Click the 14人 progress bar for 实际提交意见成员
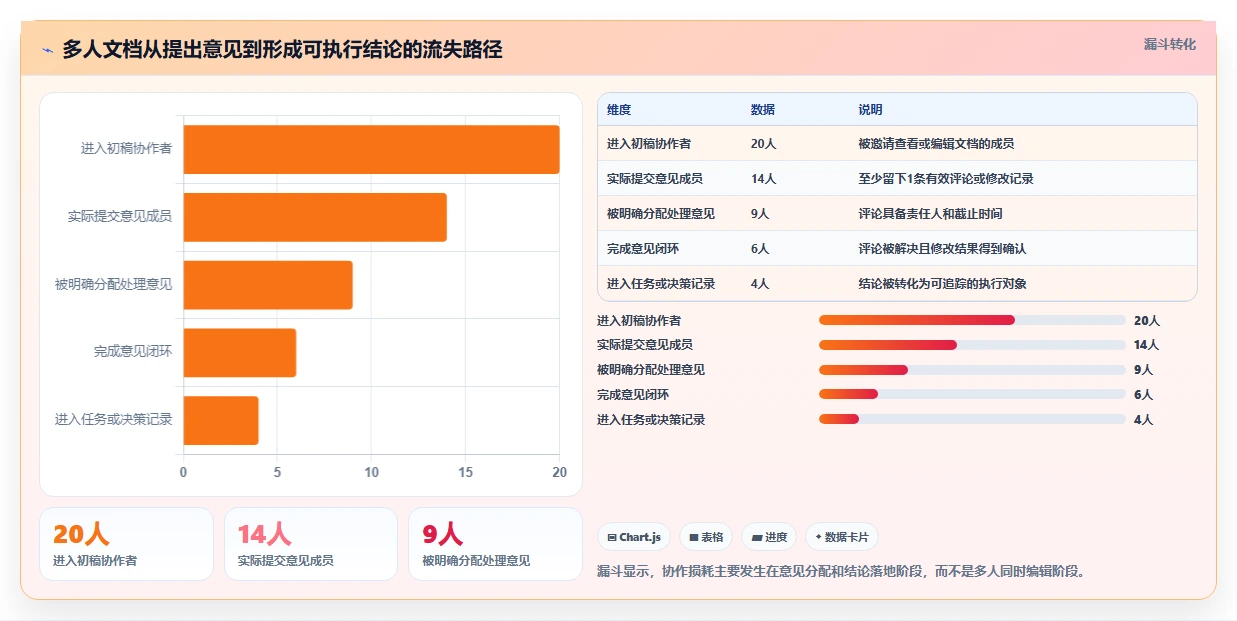 (972, 345)
